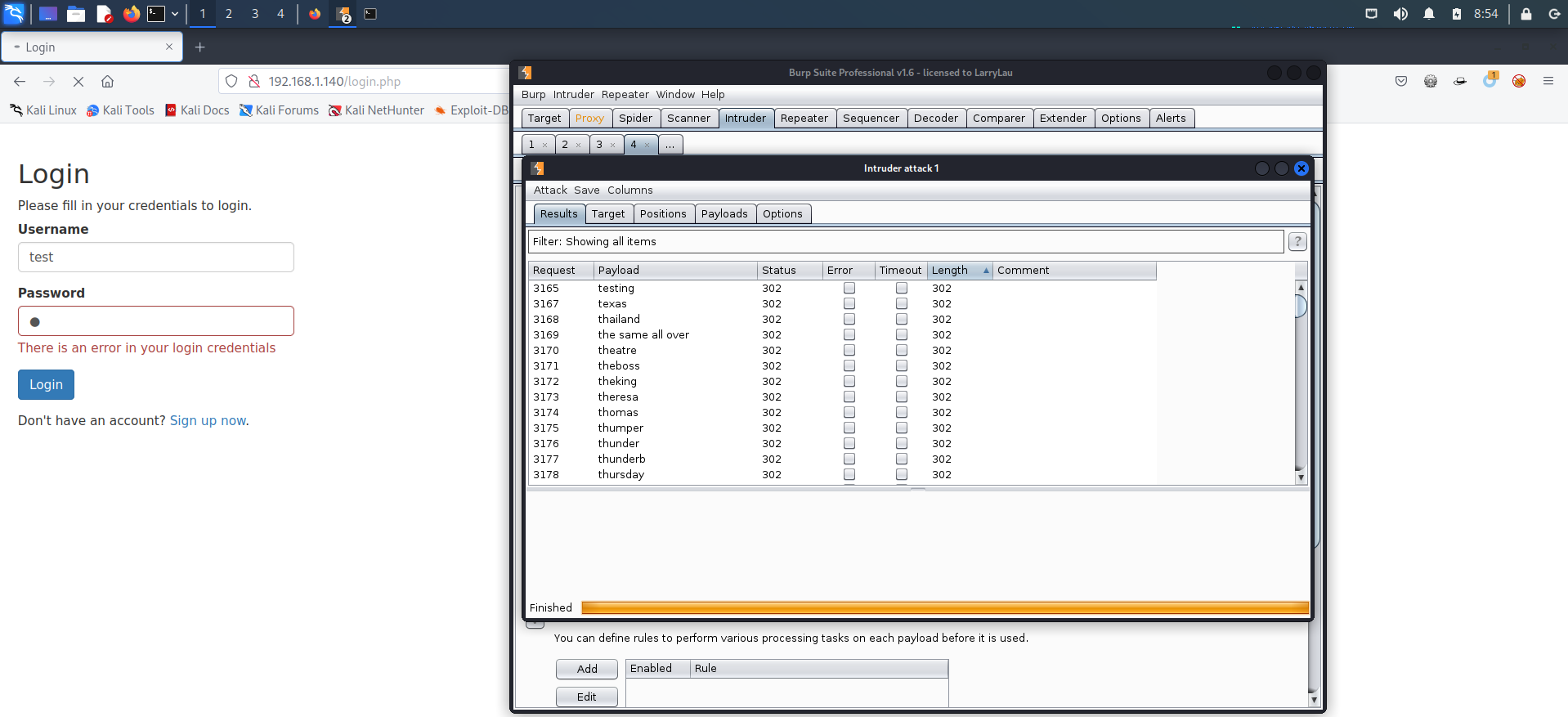Open the Firefox application menu (hamburger)
The width and height of the screenshot is (1568, 717).
coord(1548,81)
